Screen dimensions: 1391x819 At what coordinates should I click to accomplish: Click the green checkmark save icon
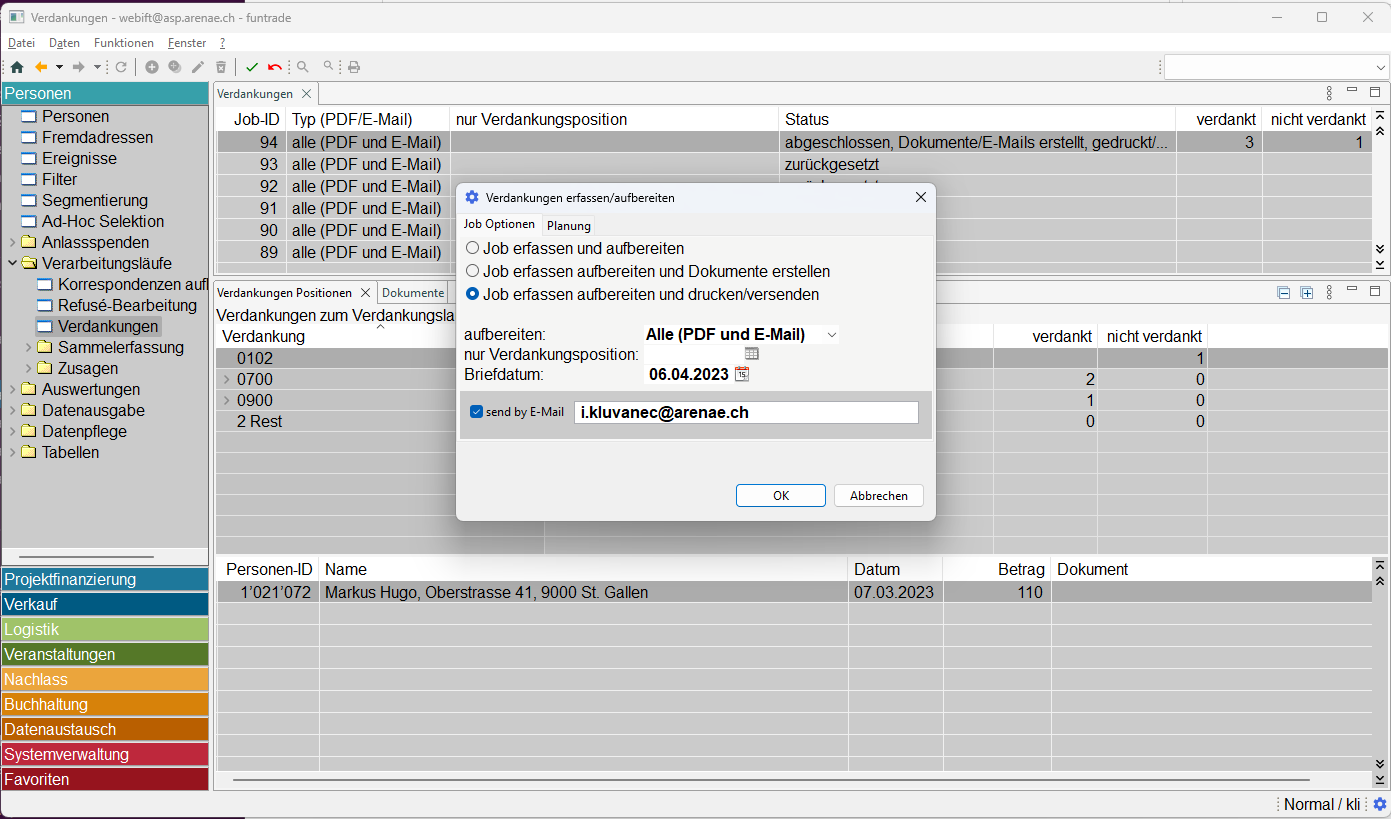point(252,67)
